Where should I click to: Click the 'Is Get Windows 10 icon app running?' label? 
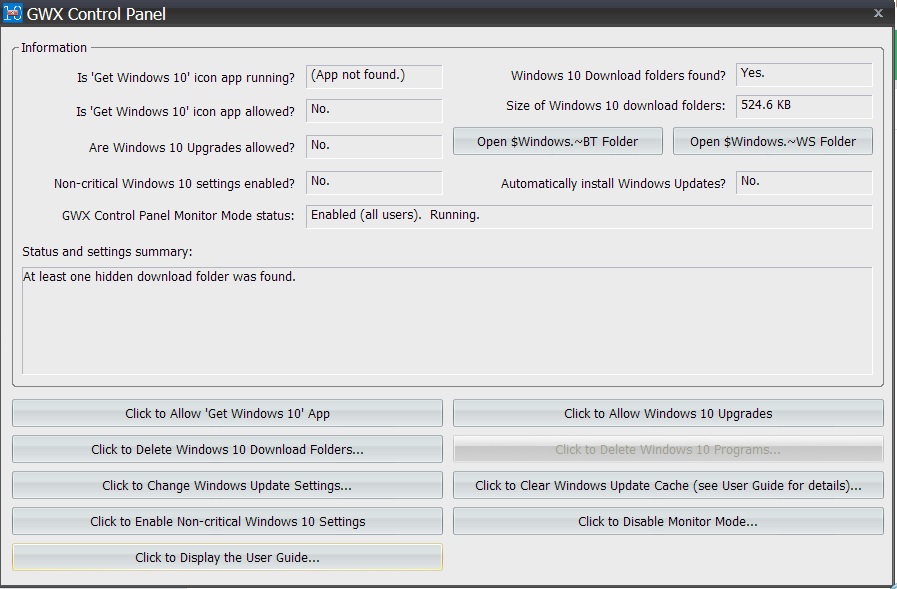[186, 77]
